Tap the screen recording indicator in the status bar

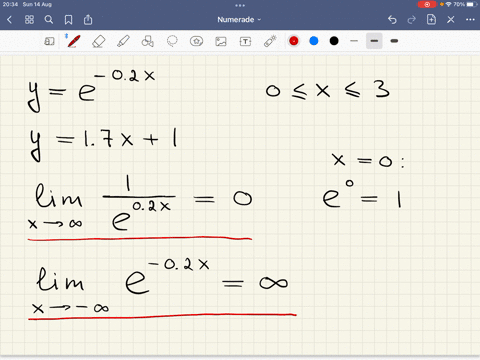[x=427, y=4]
